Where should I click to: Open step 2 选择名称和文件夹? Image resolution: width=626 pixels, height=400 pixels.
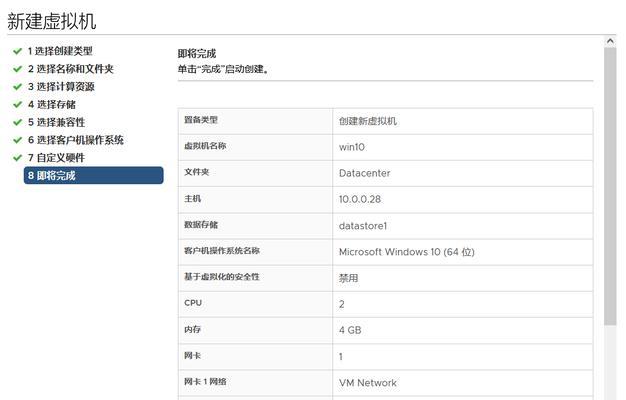(x=71, y=69)
